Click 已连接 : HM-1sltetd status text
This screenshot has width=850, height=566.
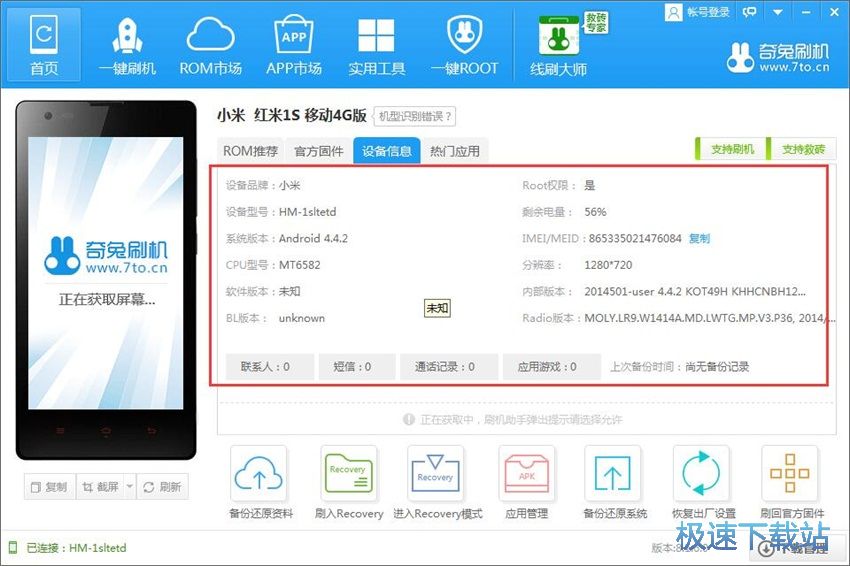[x=76, y=548]
